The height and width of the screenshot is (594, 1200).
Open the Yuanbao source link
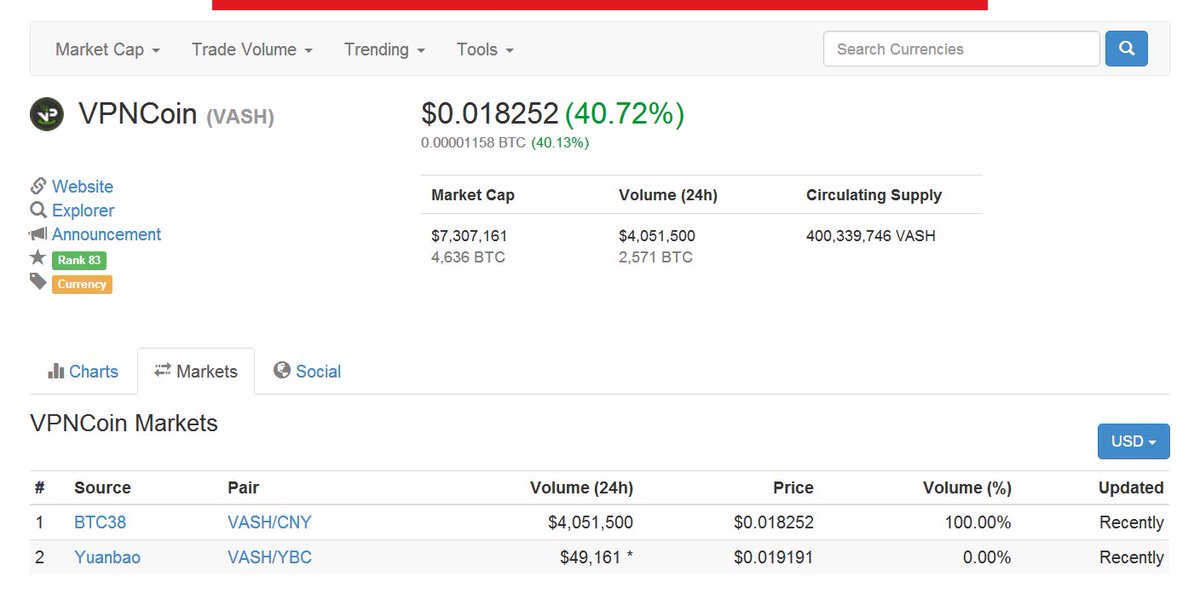107,557
